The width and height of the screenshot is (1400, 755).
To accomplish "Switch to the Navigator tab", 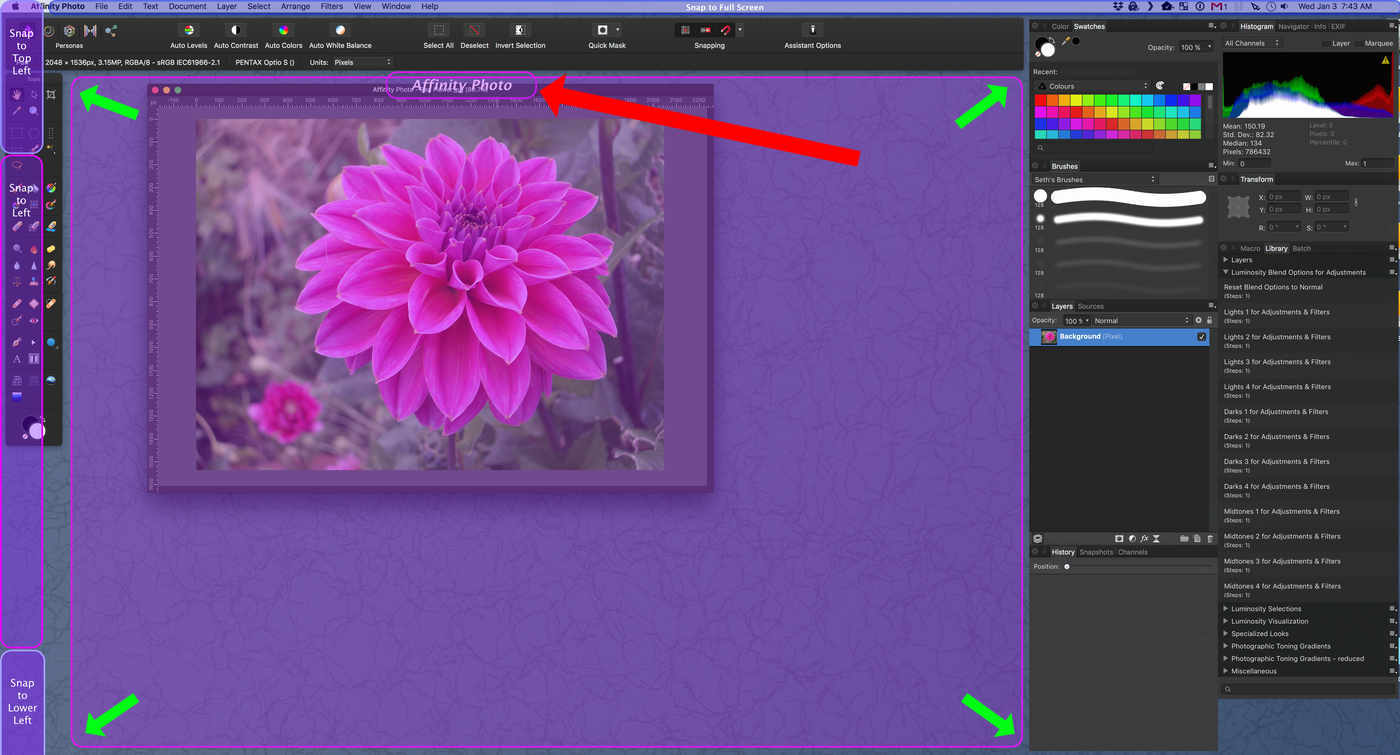I will pyautogui.click(x=1295, y=26).
